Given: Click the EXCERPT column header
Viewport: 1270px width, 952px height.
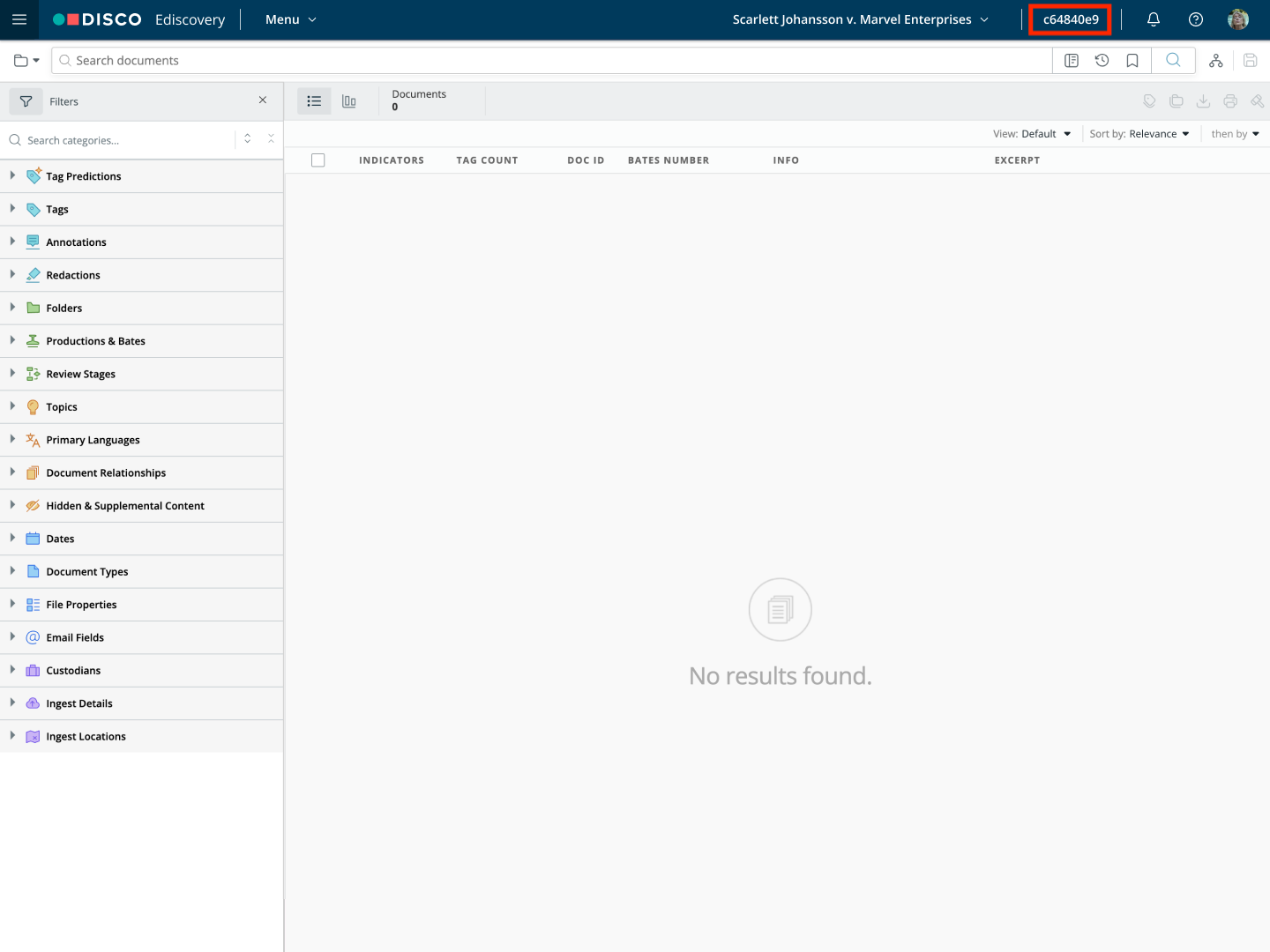Looking at the screenshot, I should point(1017,160).
